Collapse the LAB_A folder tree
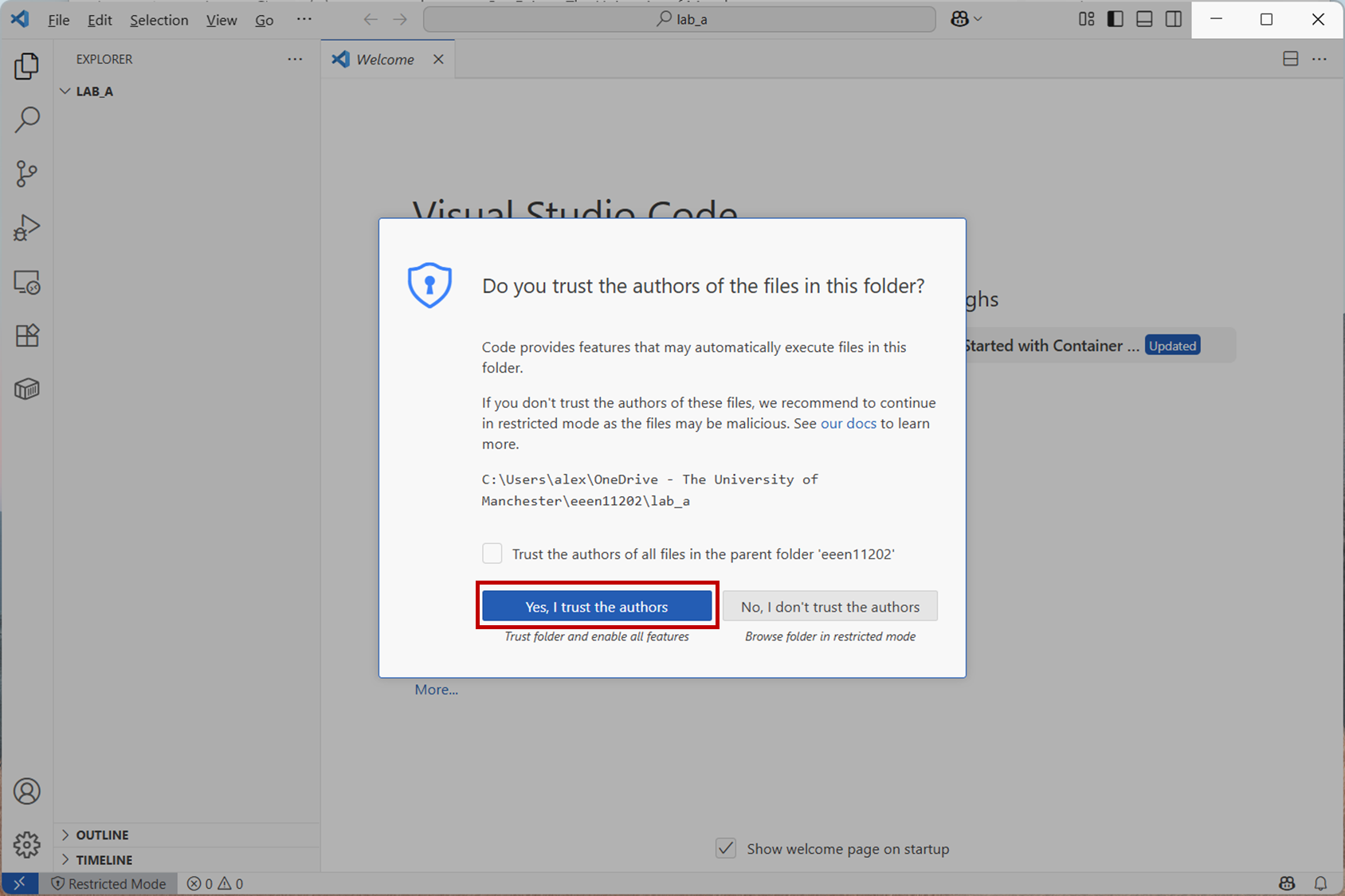The height and width of the screenshot is (896, 1345). point(65,92)
